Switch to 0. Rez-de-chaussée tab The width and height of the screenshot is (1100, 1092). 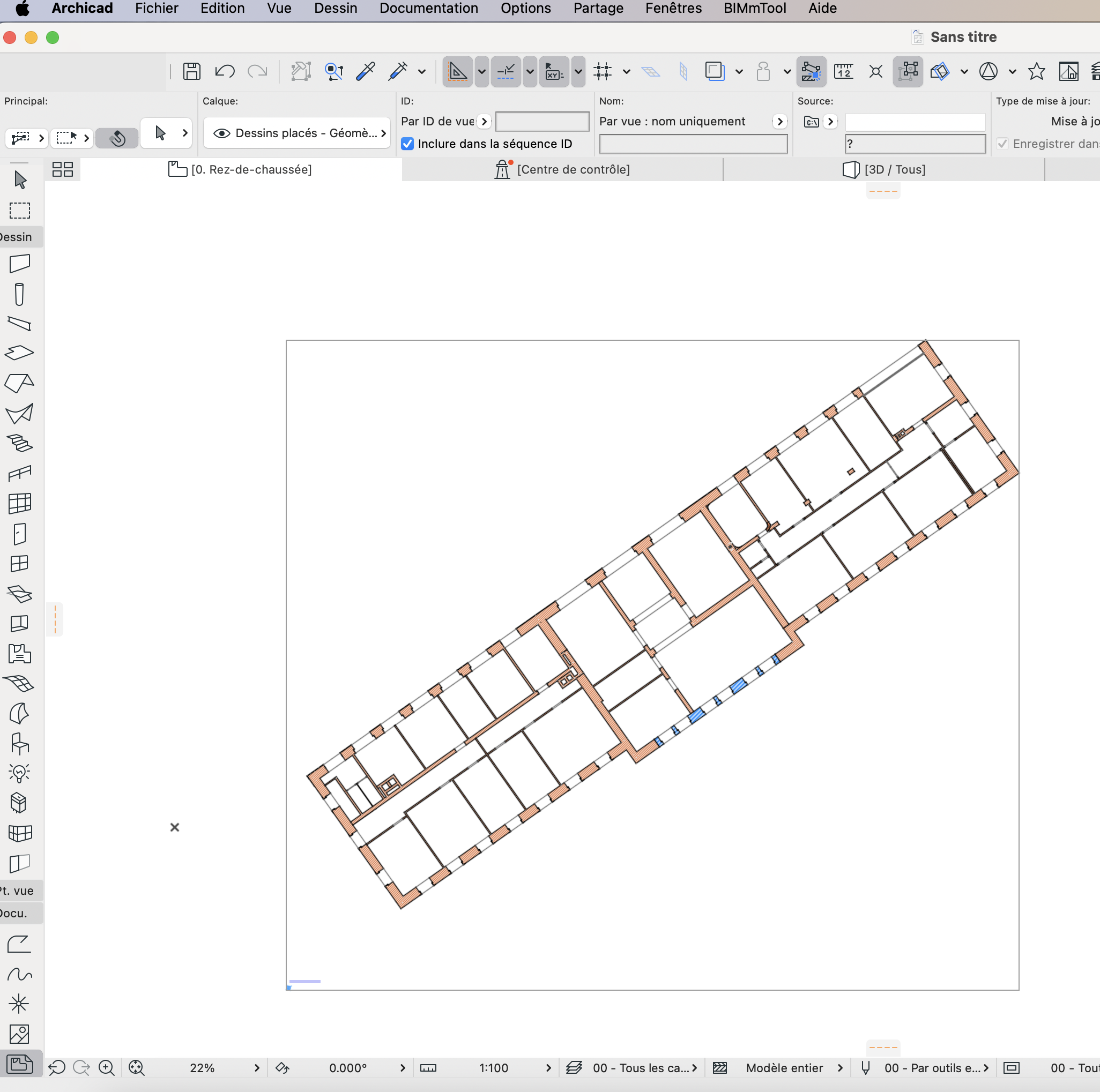pos(240,169)
